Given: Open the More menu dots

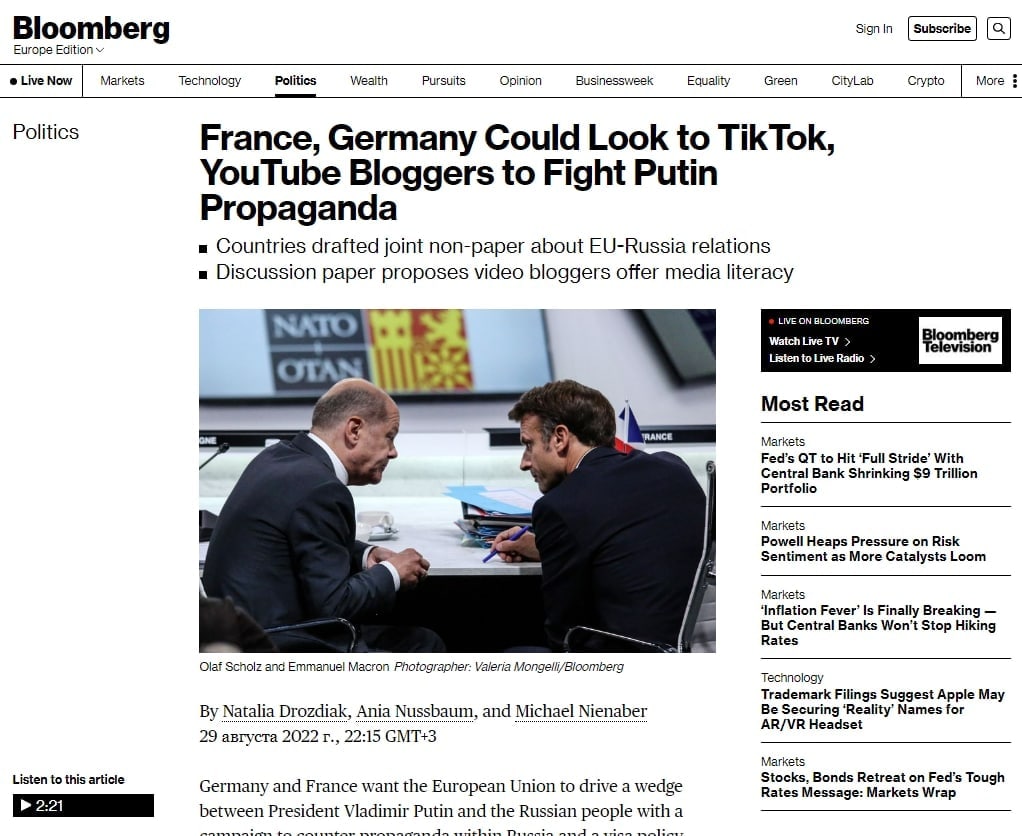Looking at the screenshot, I should click(1014, 81).
